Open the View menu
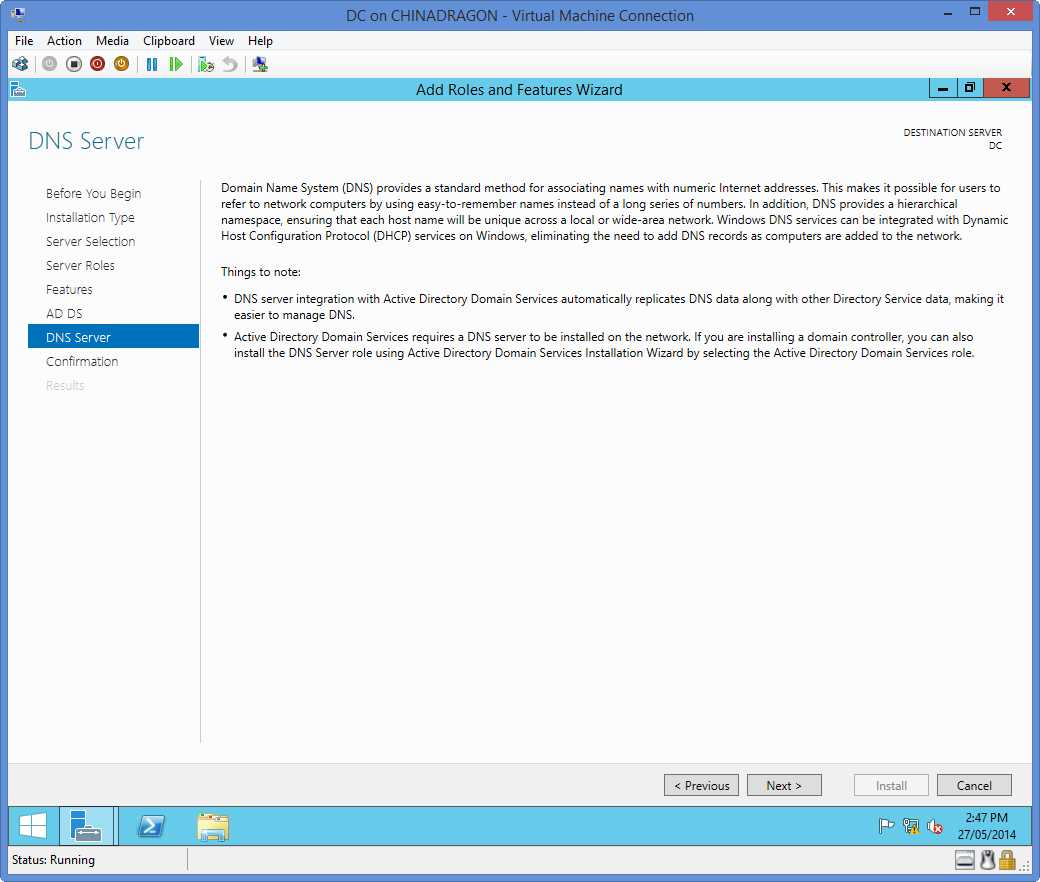Screen dimensions: 1040x882 221,40
